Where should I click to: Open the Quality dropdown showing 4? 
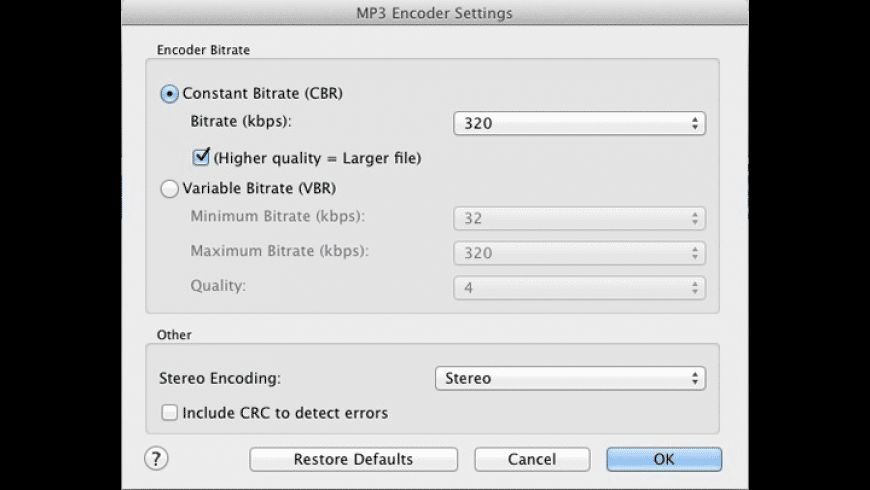[579, 288]
